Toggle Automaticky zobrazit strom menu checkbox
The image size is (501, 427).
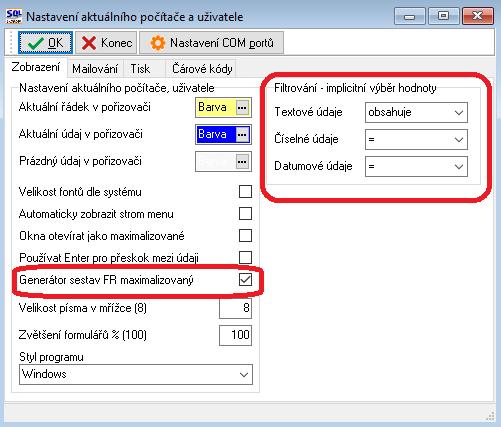(x=245, y=214)
